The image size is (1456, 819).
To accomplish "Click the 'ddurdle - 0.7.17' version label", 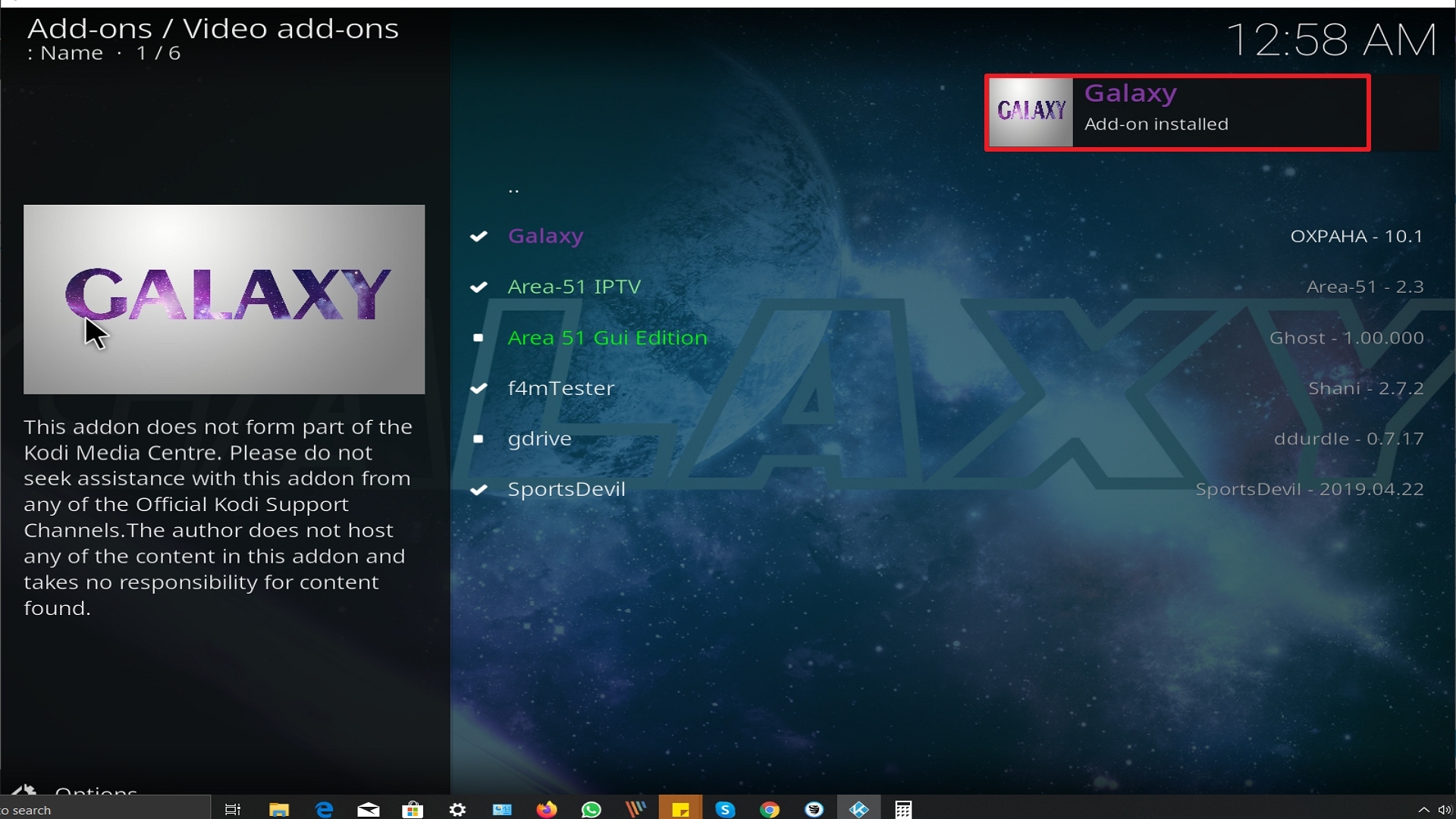I will (x=1349, y=439).
